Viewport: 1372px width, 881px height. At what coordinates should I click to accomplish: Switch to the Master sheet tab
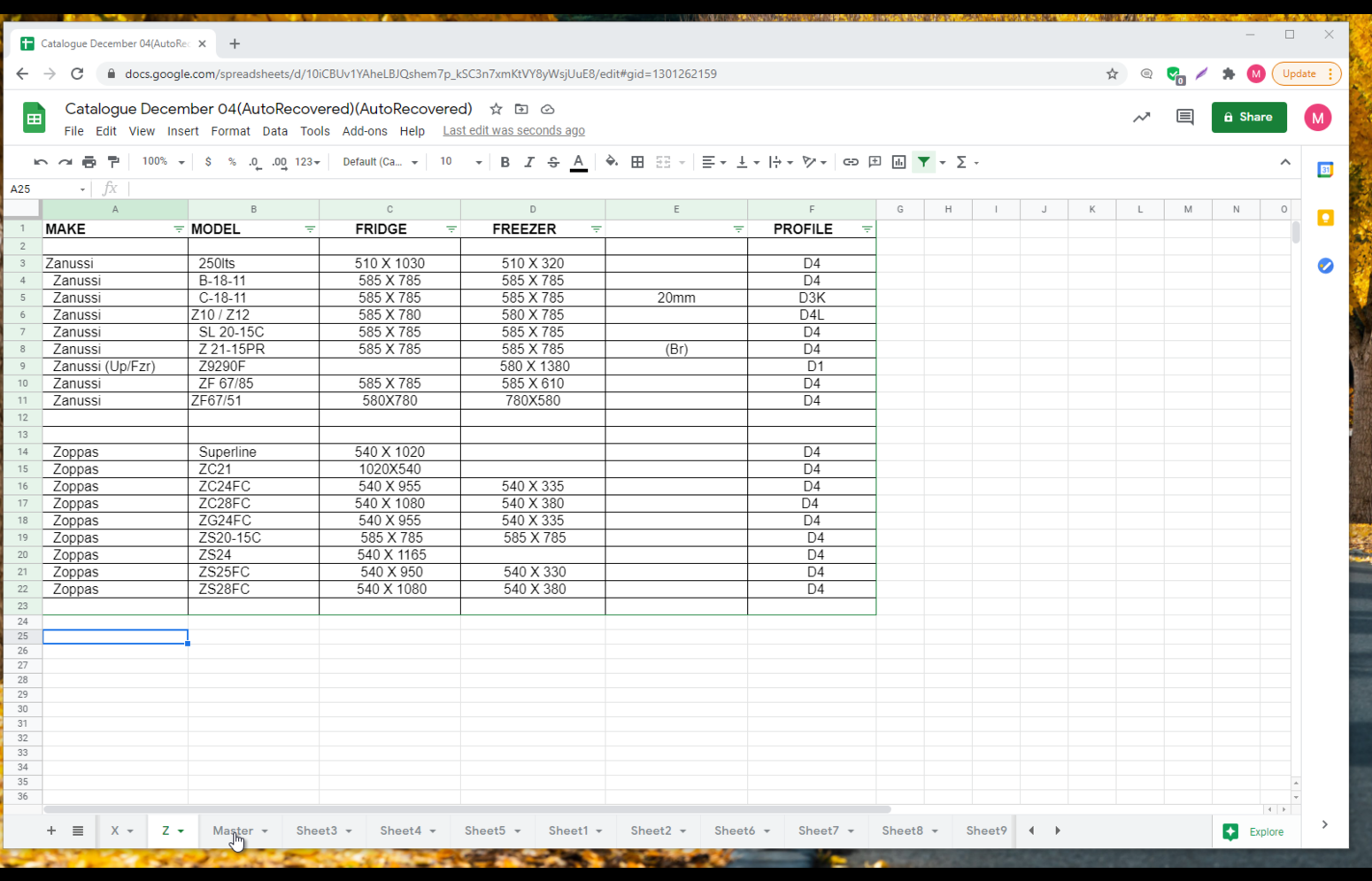[x=232, y=831]
